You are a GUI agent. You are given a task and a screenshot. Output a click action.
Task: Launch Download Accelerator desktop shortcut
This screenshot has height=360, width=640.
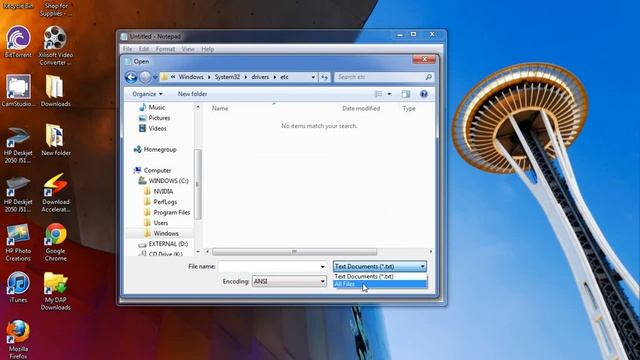[56, 192]
